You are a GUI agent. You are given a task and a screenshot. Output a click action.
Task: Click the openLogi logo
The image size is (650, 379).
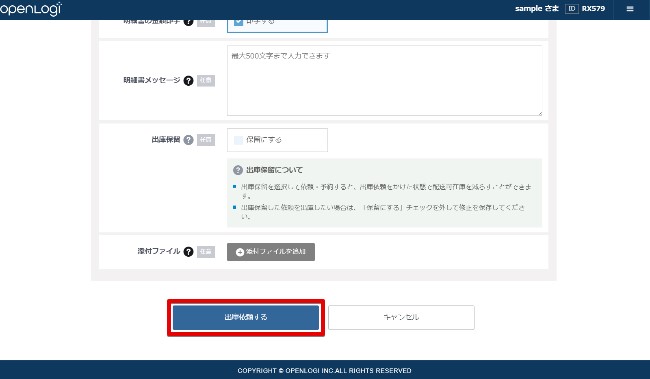[31, 9]
